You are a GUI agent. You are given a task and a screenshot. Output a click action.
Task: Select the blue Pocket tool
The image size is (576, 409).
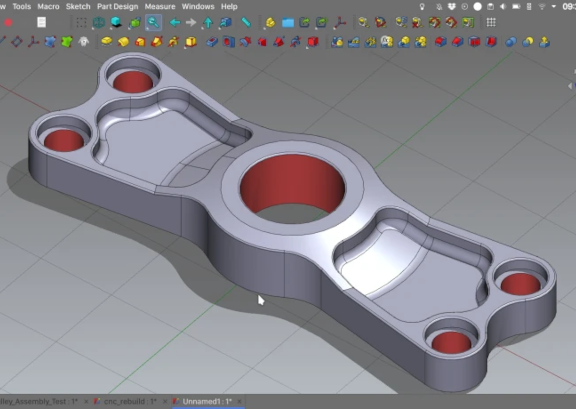coord(212,42)
